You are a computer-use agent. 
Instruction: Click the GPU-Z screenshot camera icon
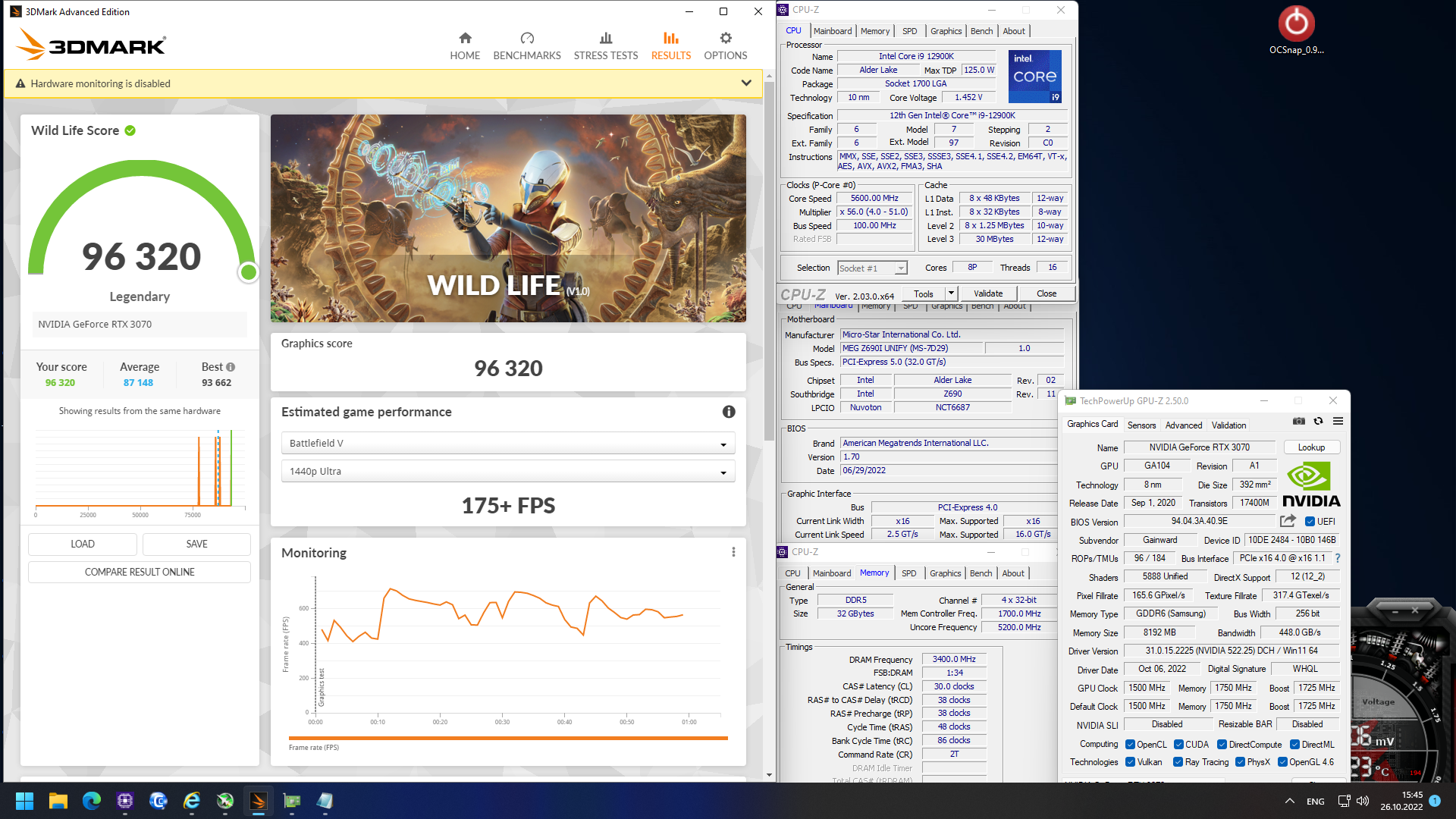pos(1299,422)
